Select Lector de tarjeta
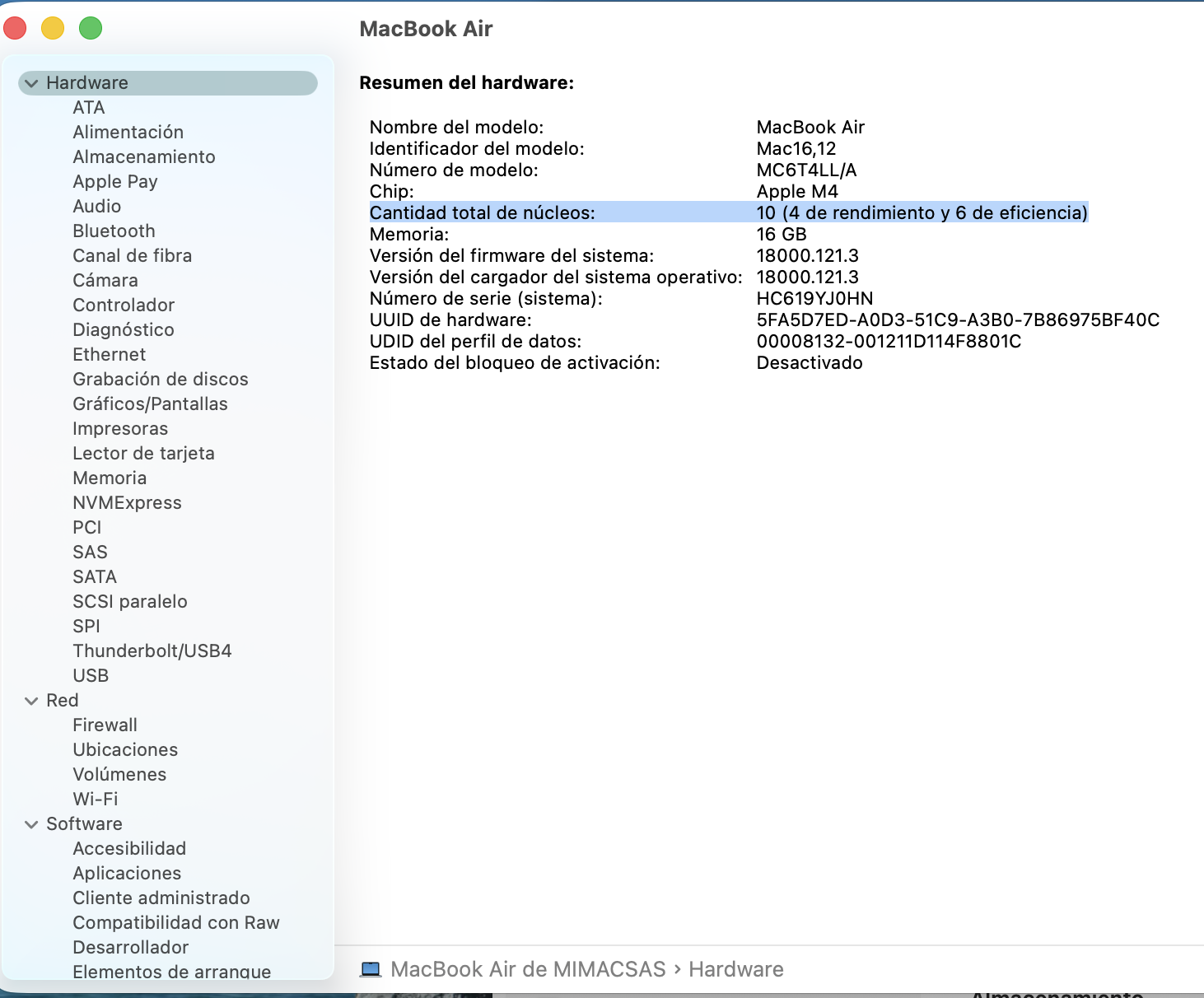The width and height of the screenshot is (1204, 998). pos(143,454)
